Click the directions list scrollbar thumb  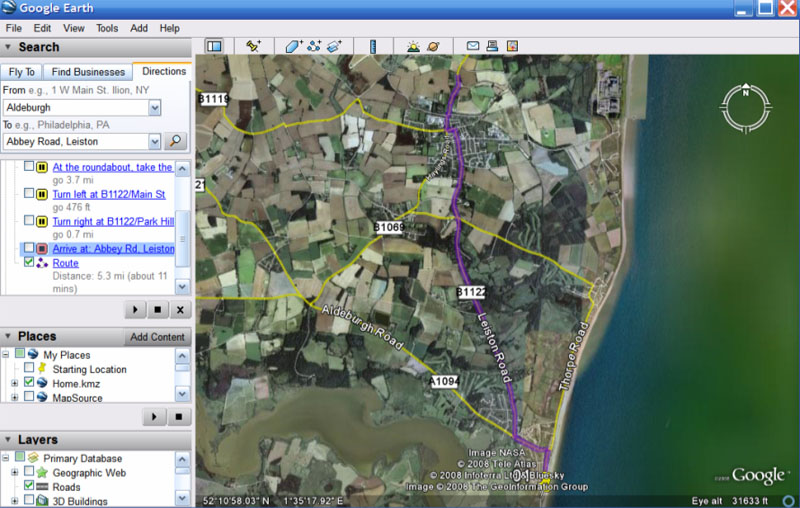183,239
